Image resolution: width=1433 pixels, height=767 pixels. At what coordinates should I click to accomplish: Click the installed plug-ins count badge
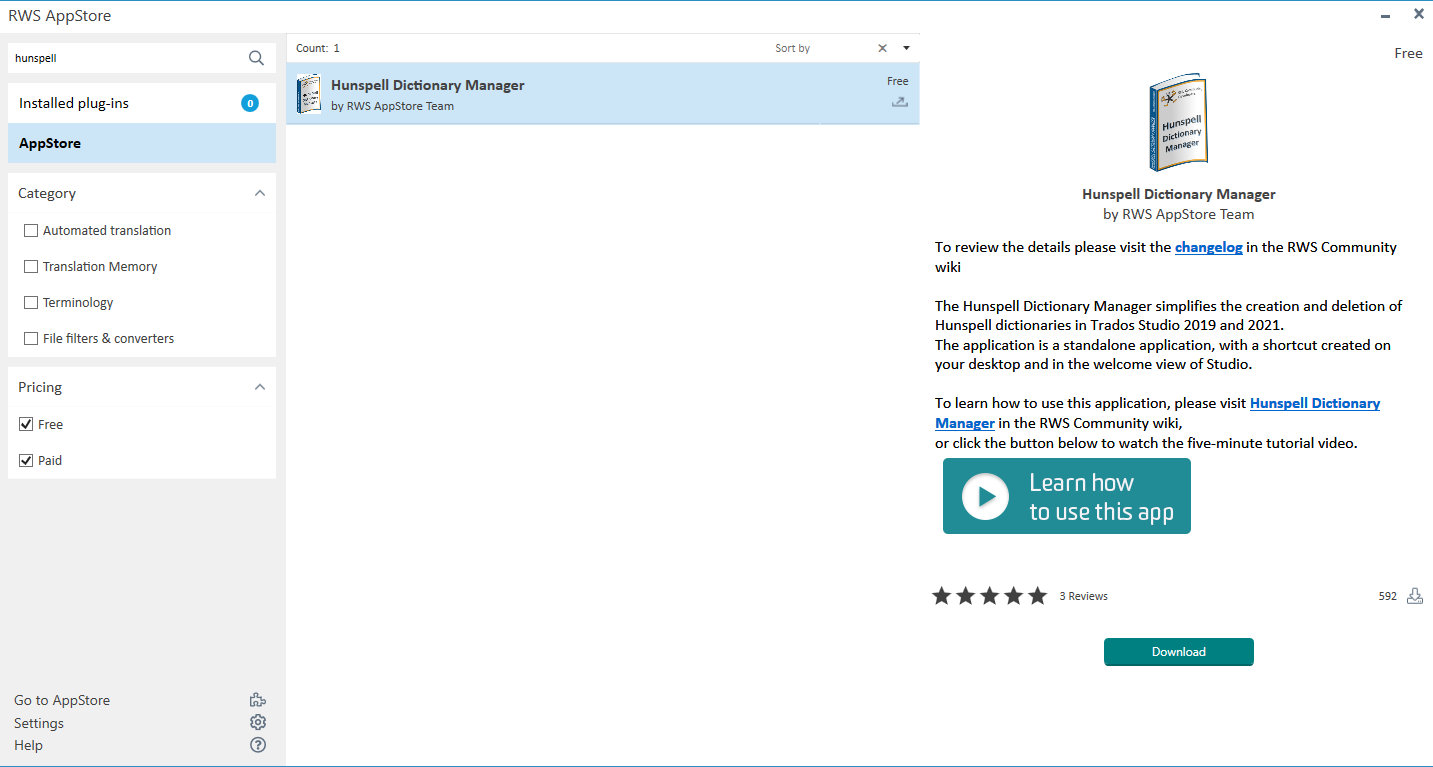click(250, 103)
